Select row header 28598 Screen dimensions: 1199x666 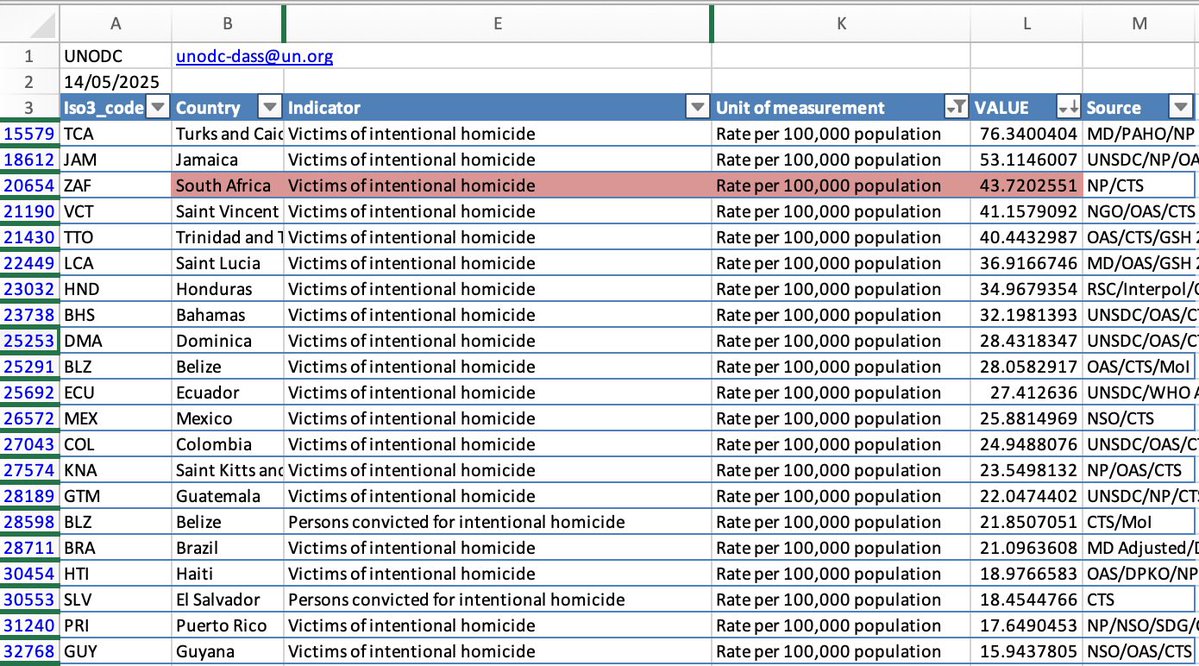29,522
